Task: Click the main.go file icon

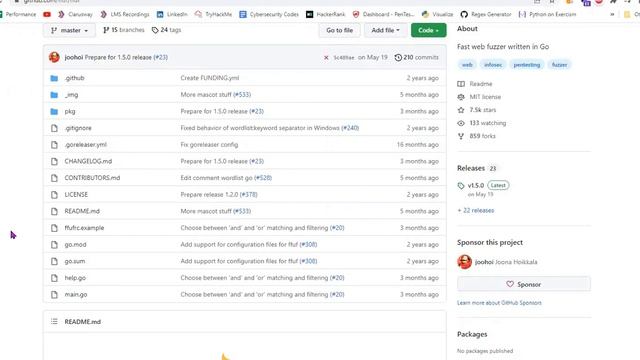Action: [x=54, y=295]
